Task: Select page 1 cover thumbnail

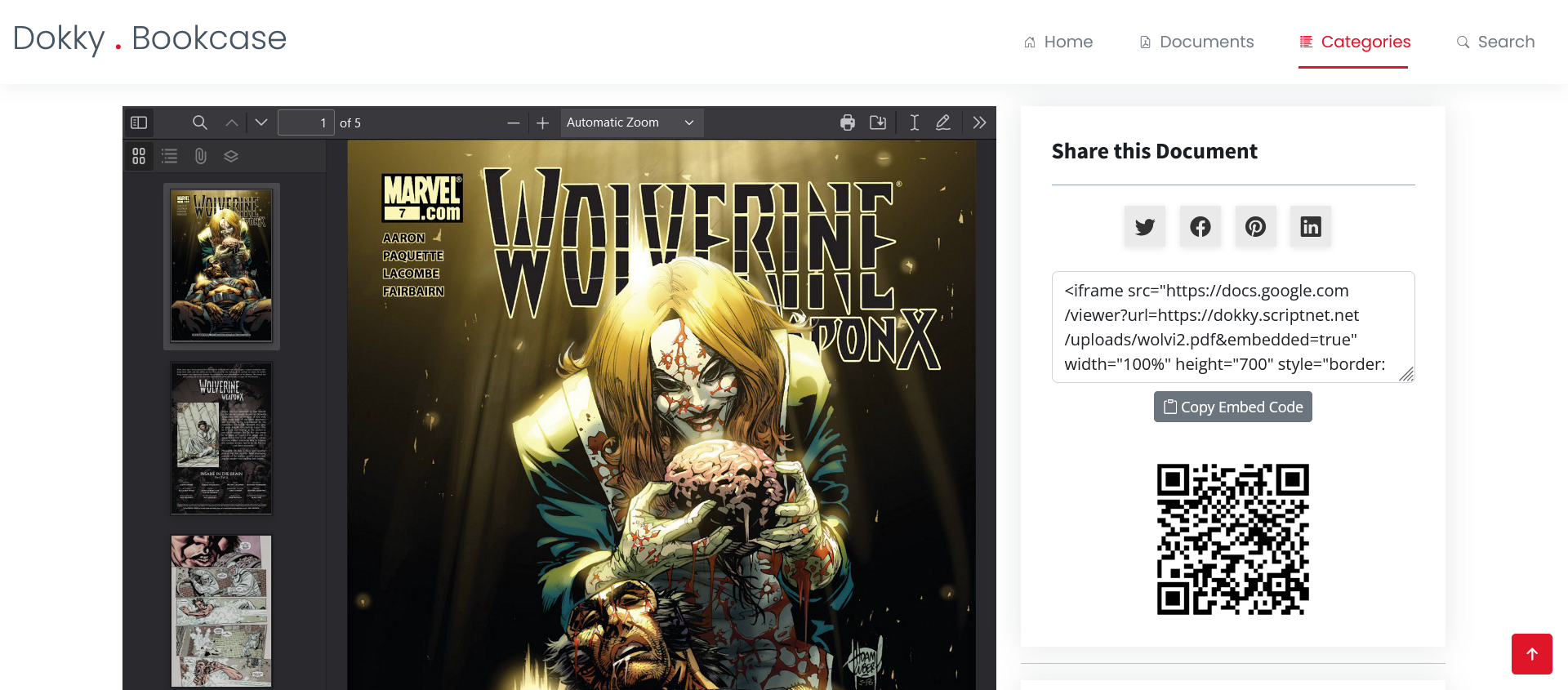Action: 221,266
